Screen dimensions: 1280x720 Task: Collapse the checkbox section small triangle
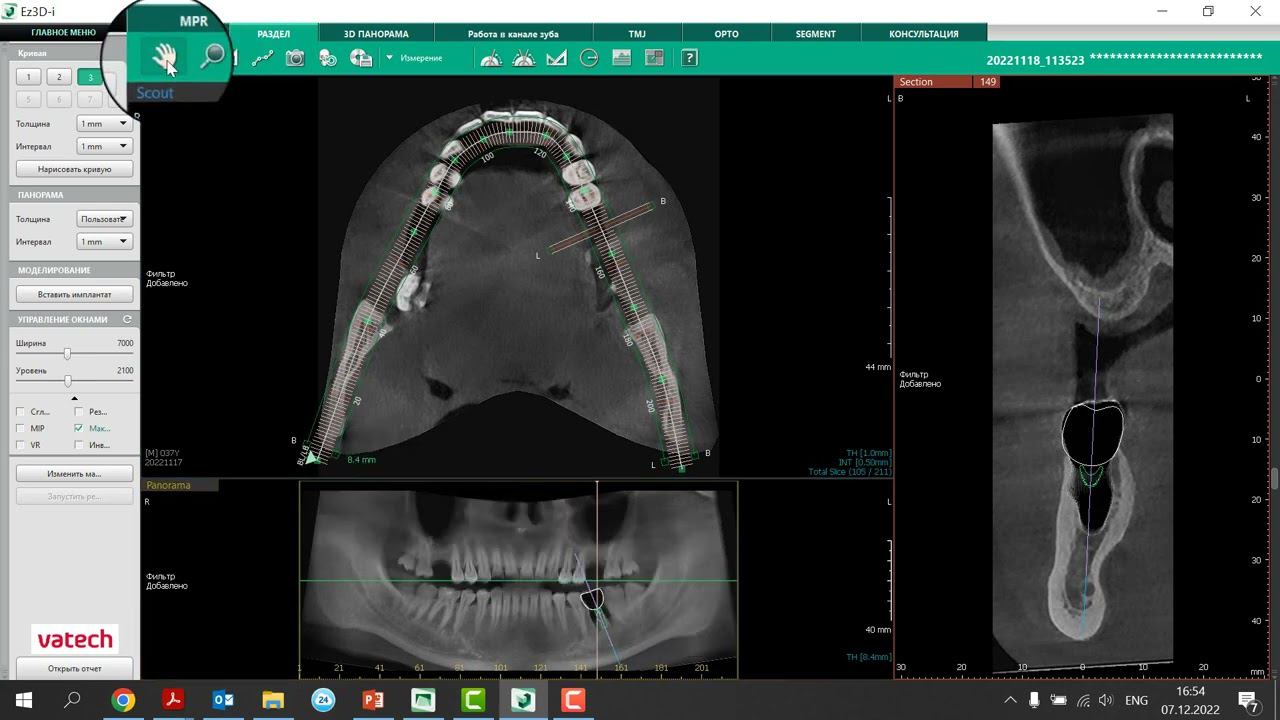74,398
